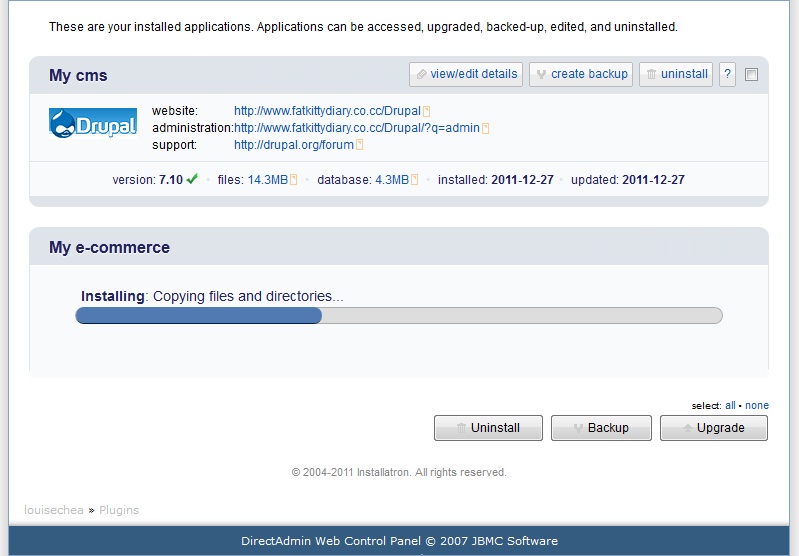The width and height of the screenshot is (799, 556).
Task: Click the icon next to database 4.3MB
Action: pyautogui.click(x=415, y=179)
